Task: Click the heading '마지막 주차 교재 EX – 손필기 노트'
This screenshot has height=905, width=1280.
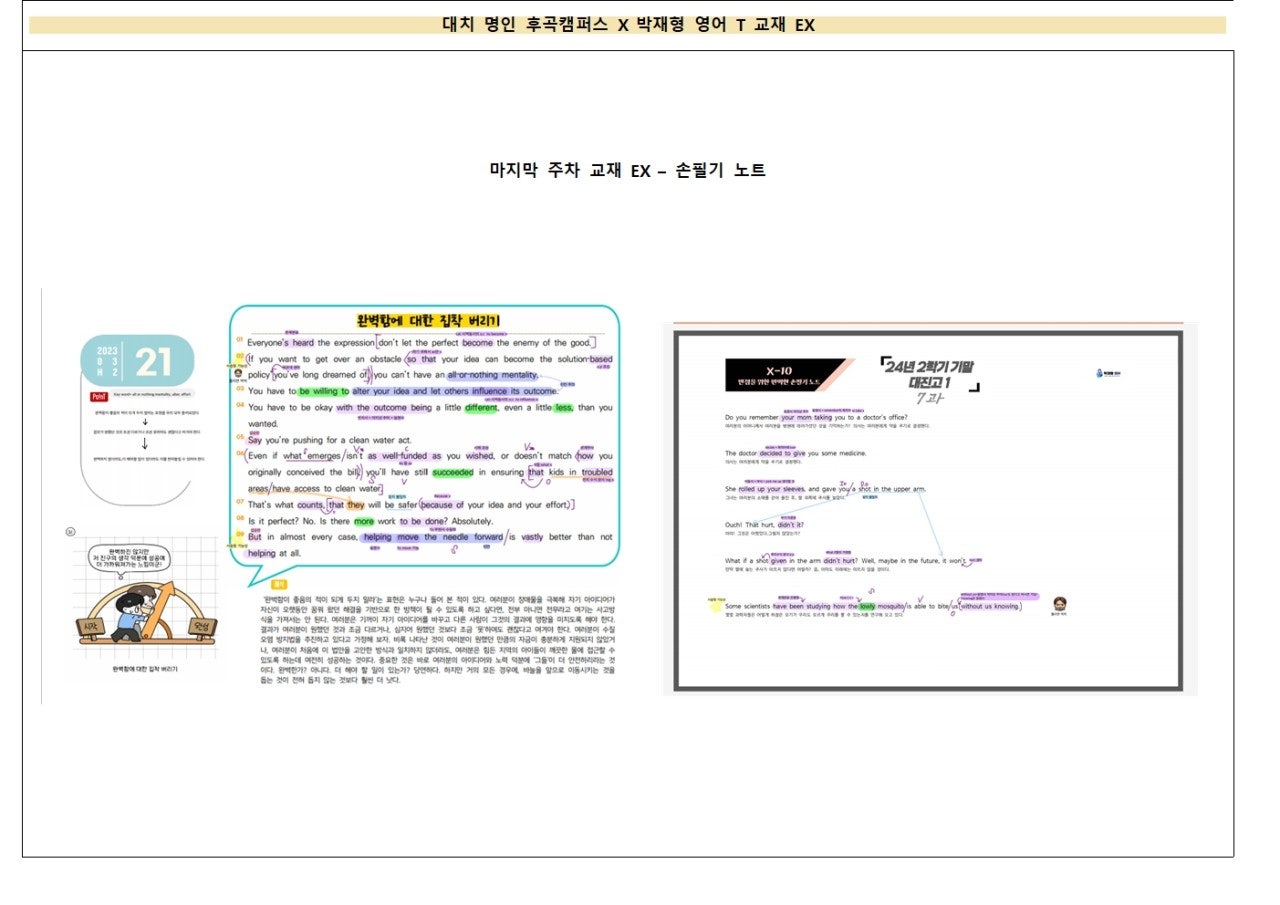Action: coord(627,171)
